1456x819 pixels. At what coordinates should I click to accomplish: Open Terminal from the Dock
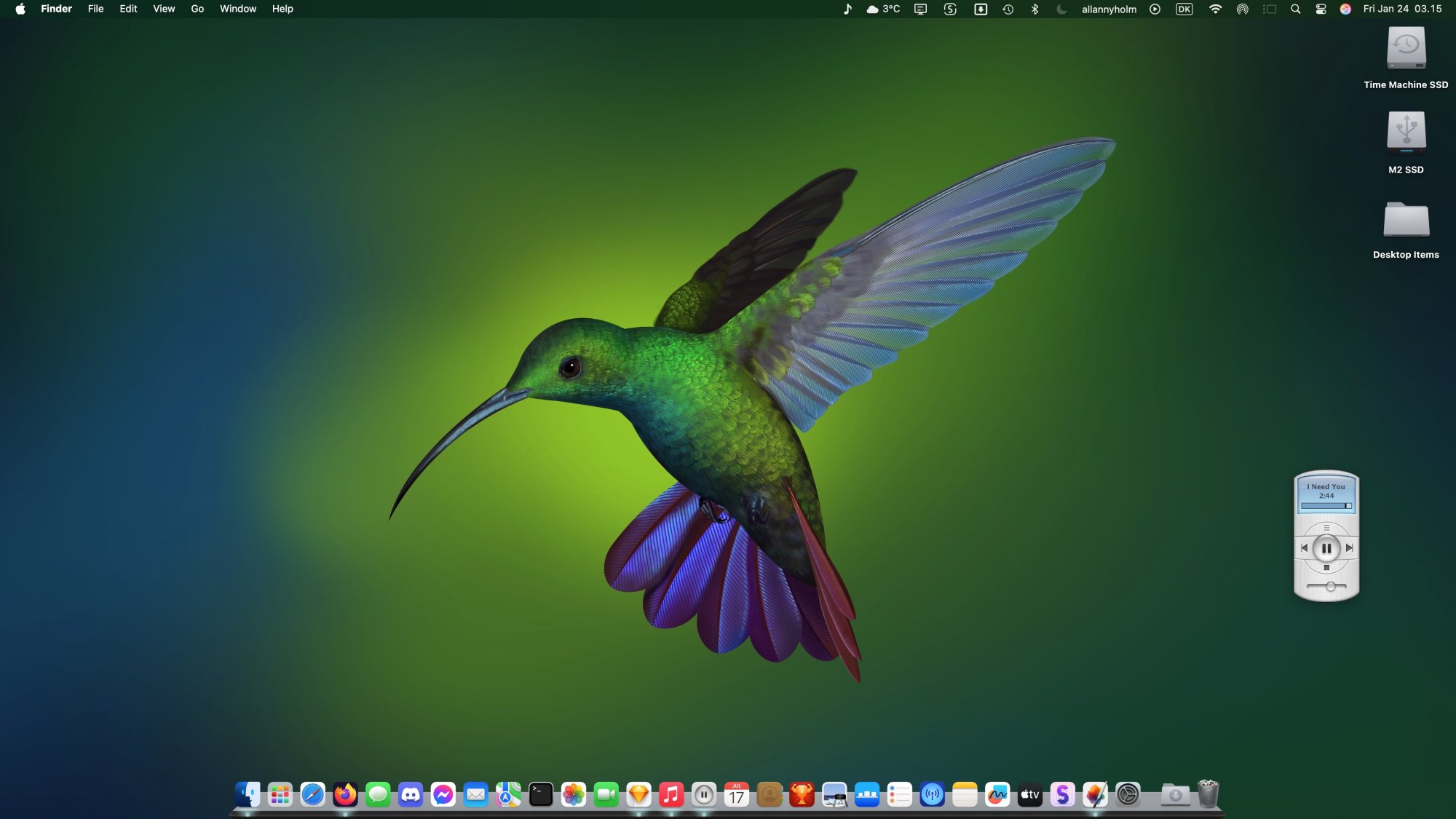click(x=540, y=795)
